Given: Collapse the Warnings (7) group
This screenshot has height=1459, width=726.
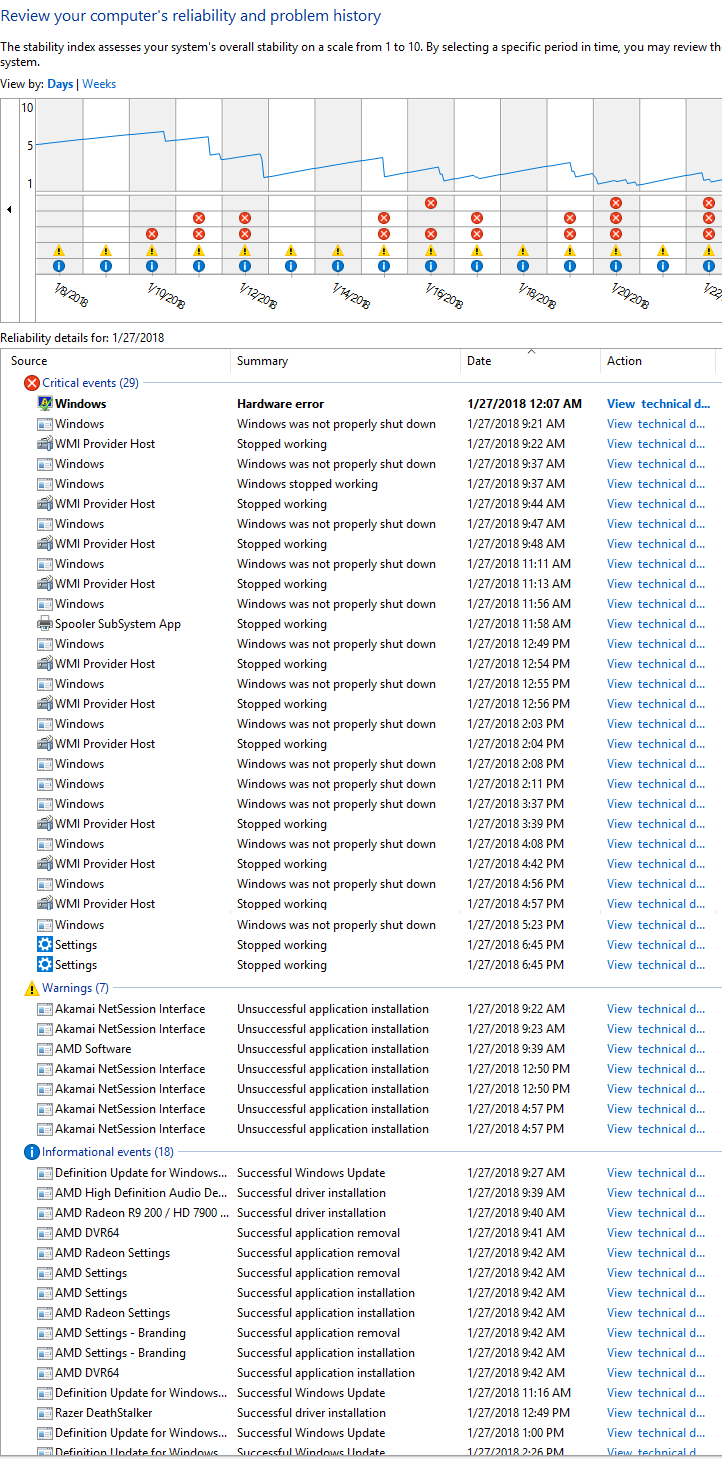Looking at the screenshot, I should pos(75,988).
